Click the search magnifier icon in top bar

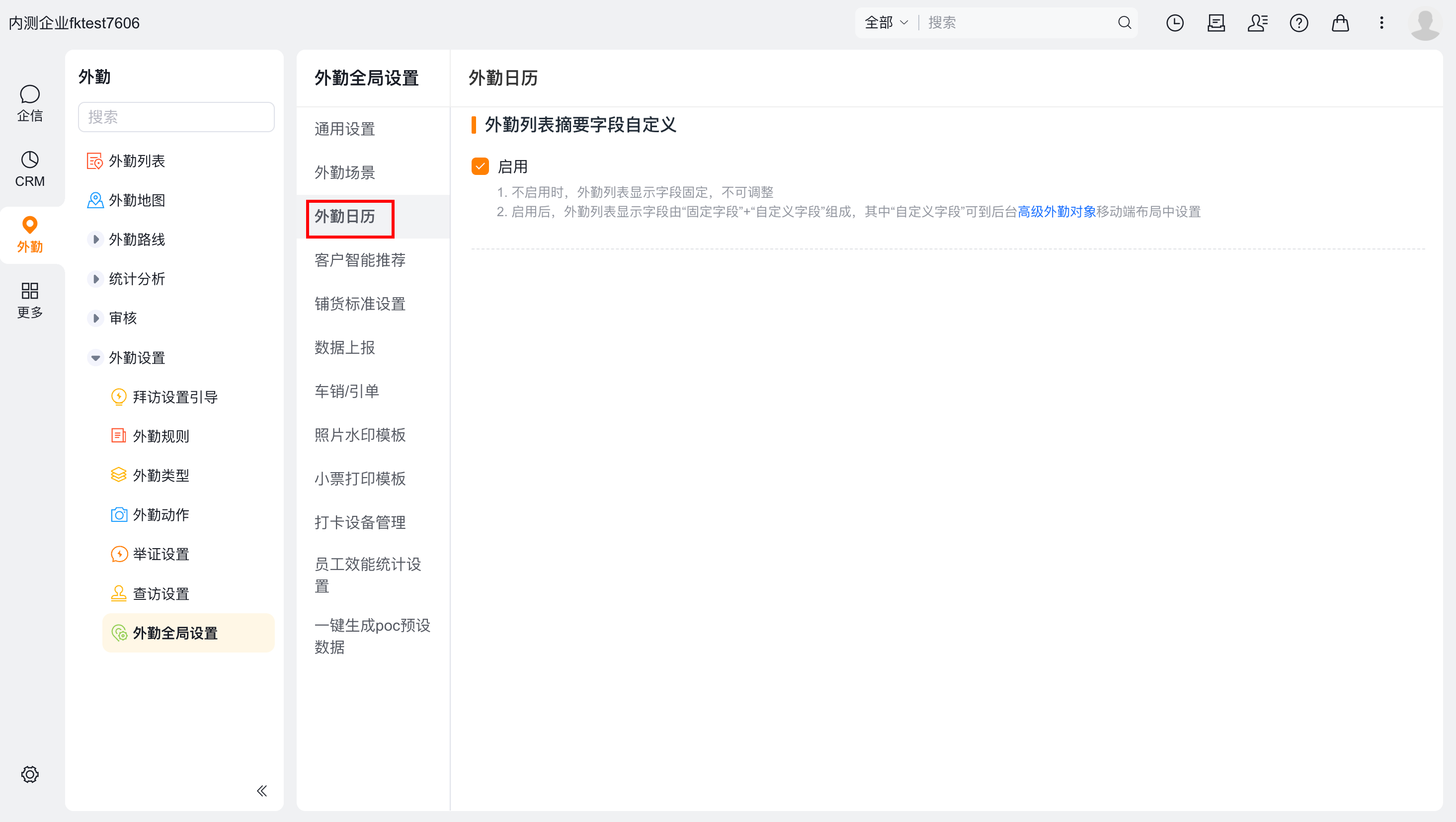click(x=1124, y=23)
